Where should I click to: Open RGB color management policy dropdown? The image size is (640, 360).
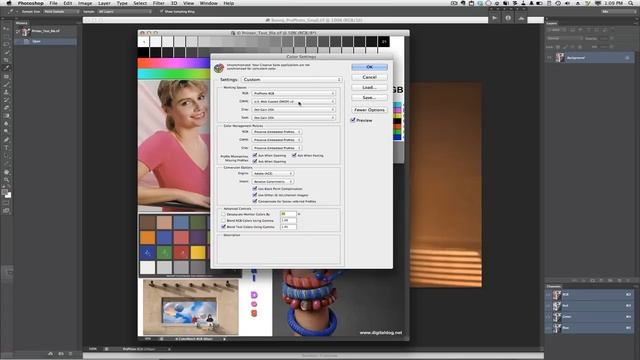pos(277,132)
